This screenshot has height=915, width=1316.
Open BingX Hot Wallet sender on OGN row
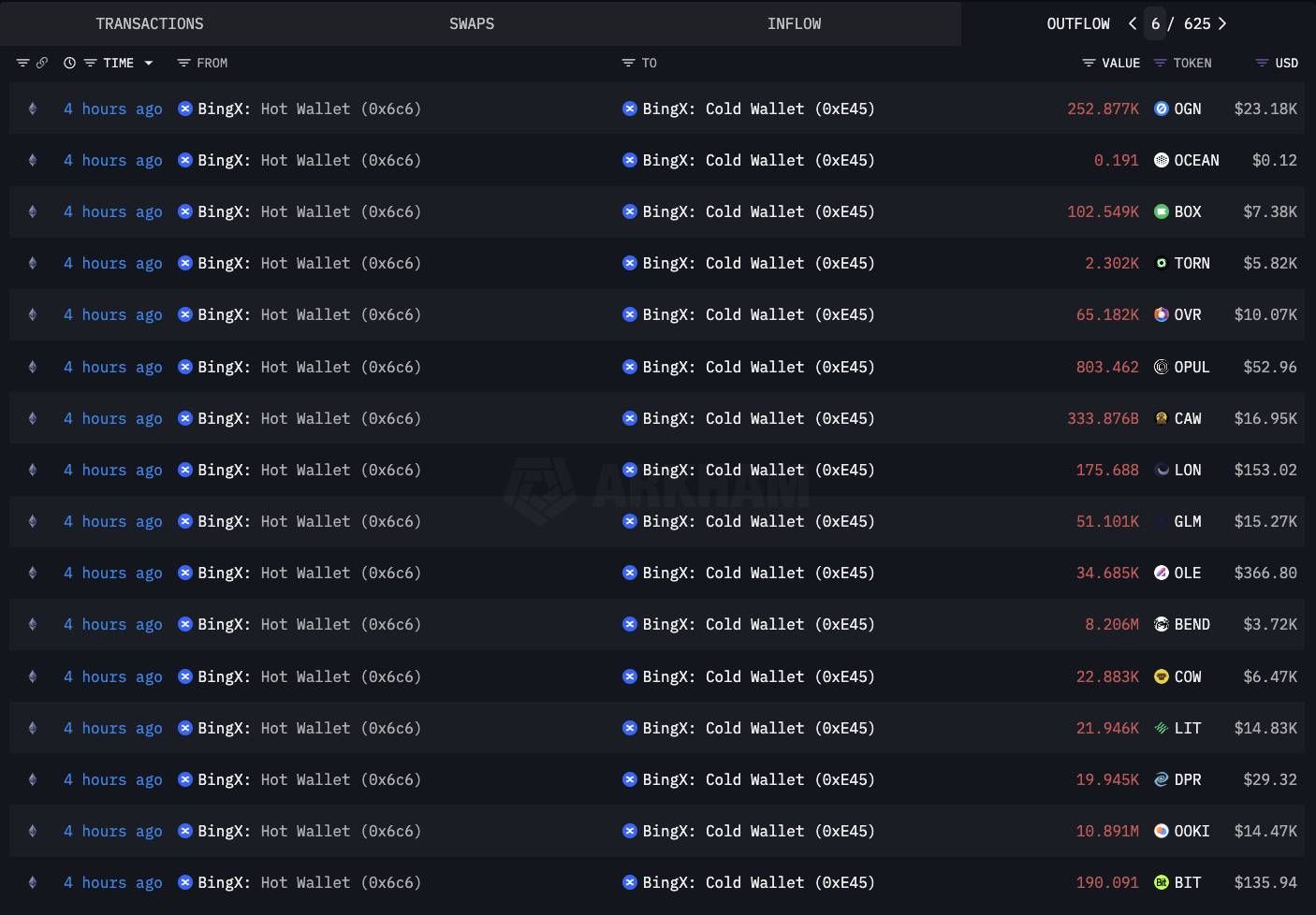310,109
